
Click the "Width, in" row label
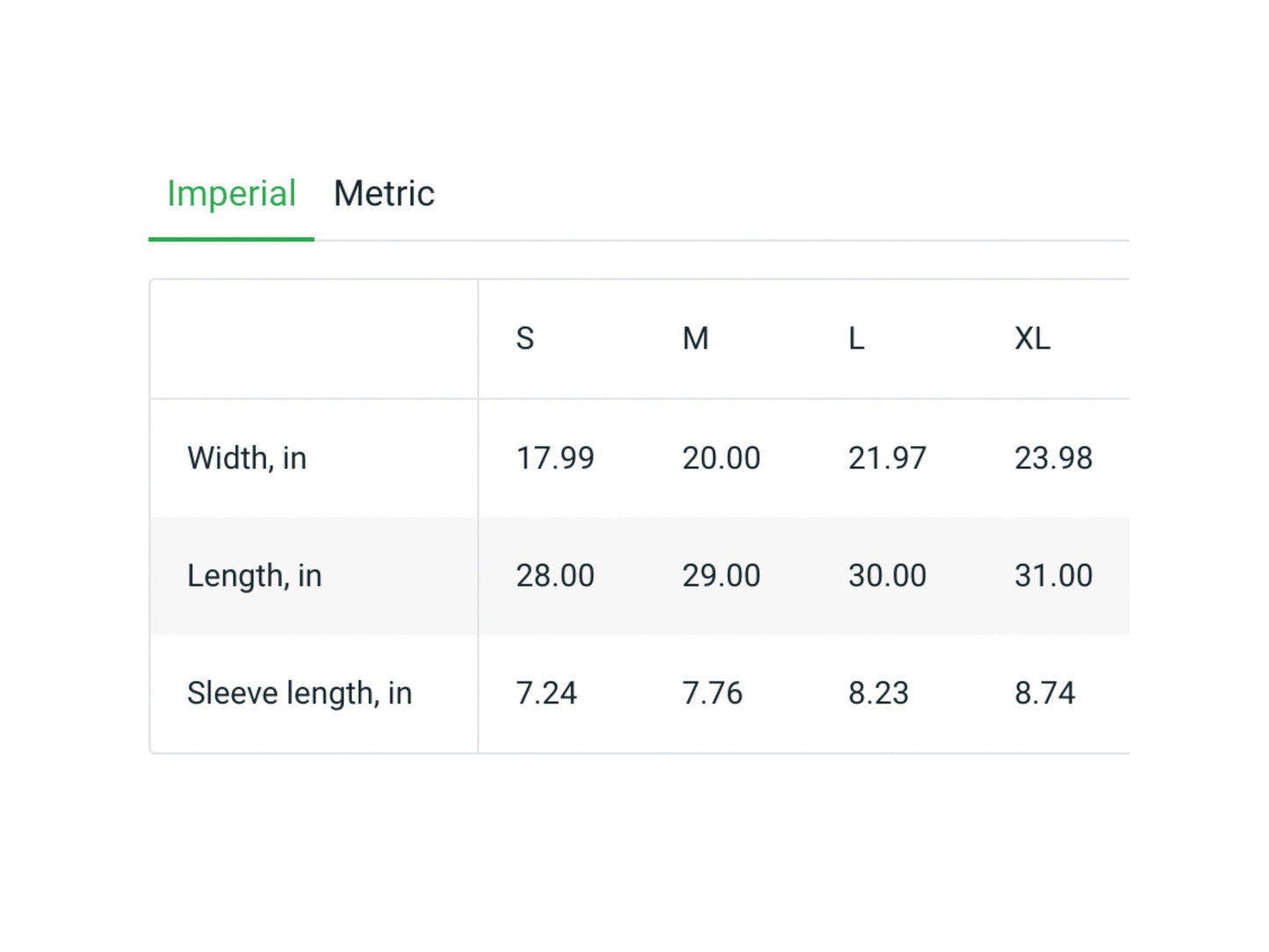point(247,458)
